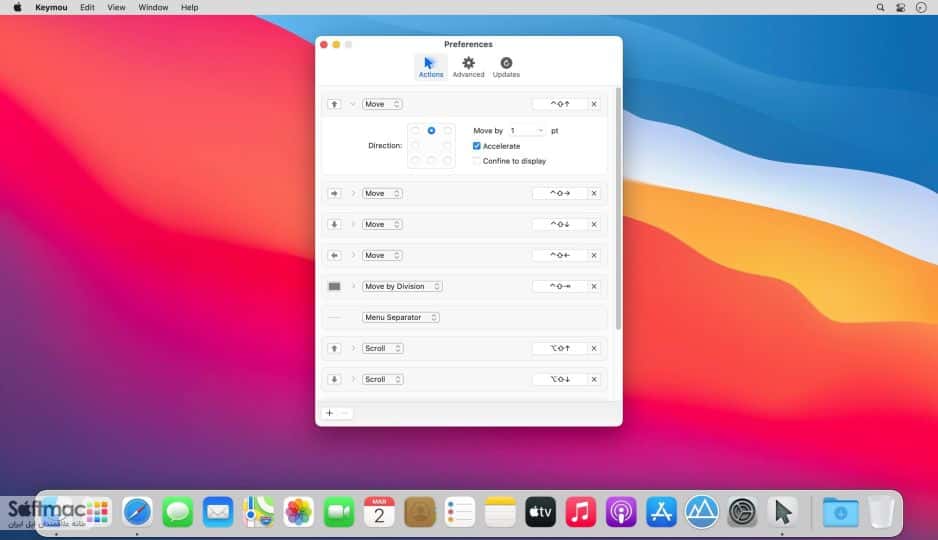Select the lower-left direction radio button
Image resolution: width=938 pixels, height=540 pixels.
(415, 160)
